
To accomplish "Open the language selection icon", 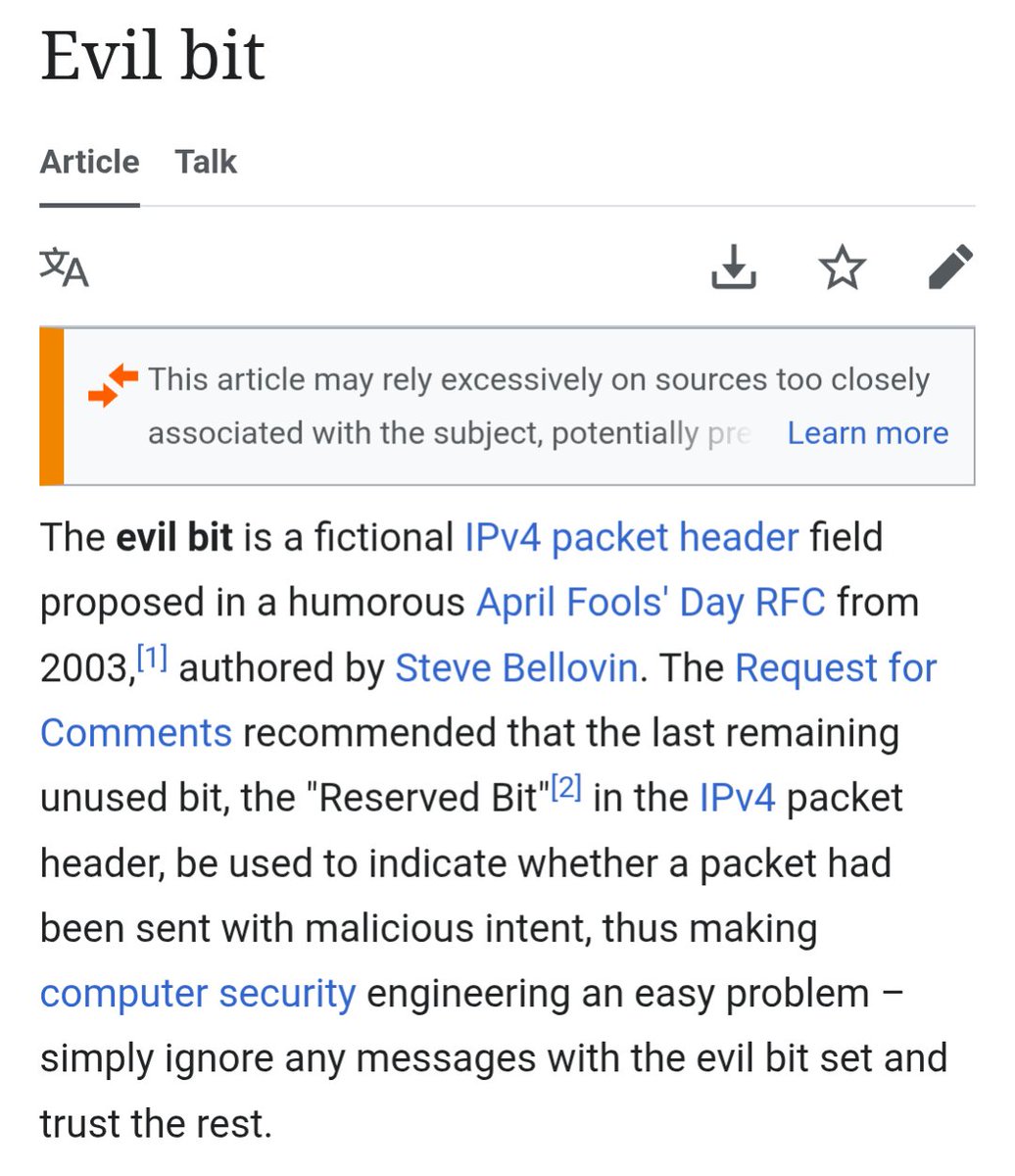I will point(65,268).
